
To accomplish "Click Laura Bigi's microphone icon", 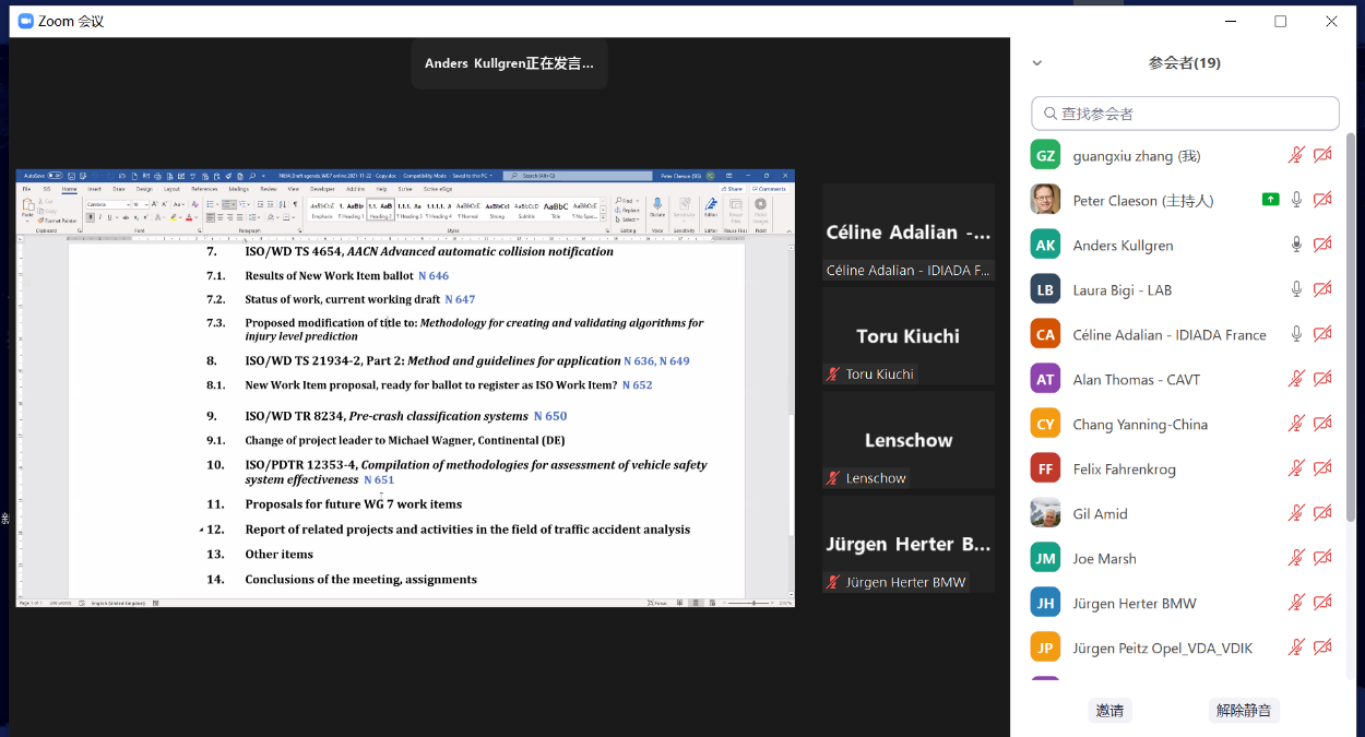I will click(1296, 290).
